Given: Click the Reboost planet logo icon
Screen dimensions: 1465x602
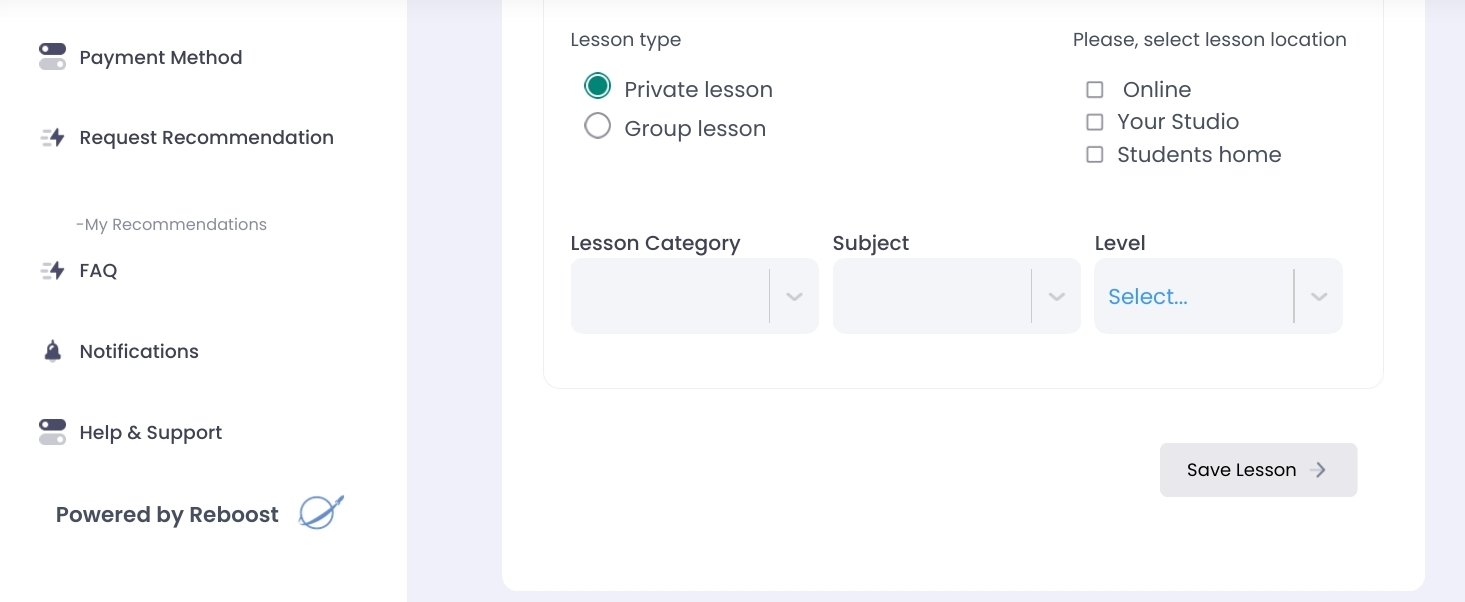Looking at the screenshot, I should 321,513.
